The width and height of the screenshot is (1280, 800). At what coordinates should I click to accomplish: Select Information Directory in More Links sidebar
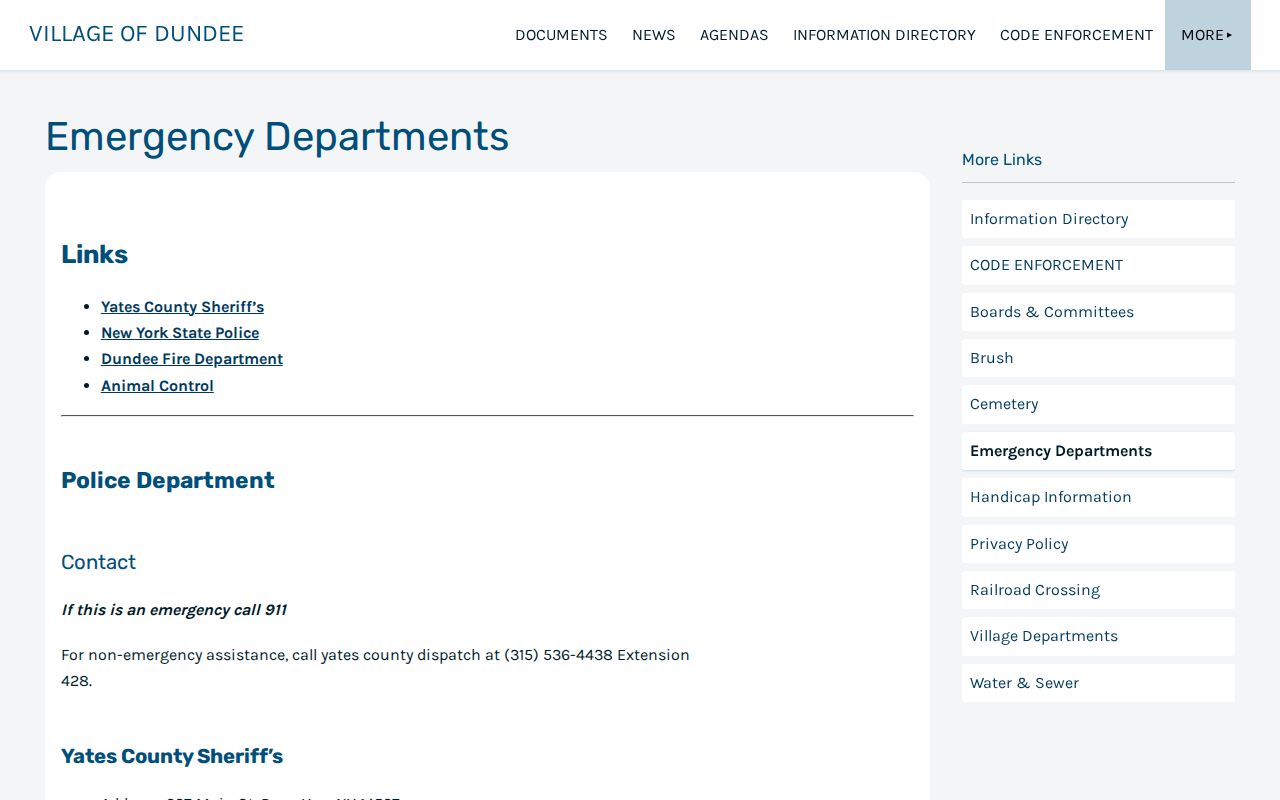[1098, 219]
